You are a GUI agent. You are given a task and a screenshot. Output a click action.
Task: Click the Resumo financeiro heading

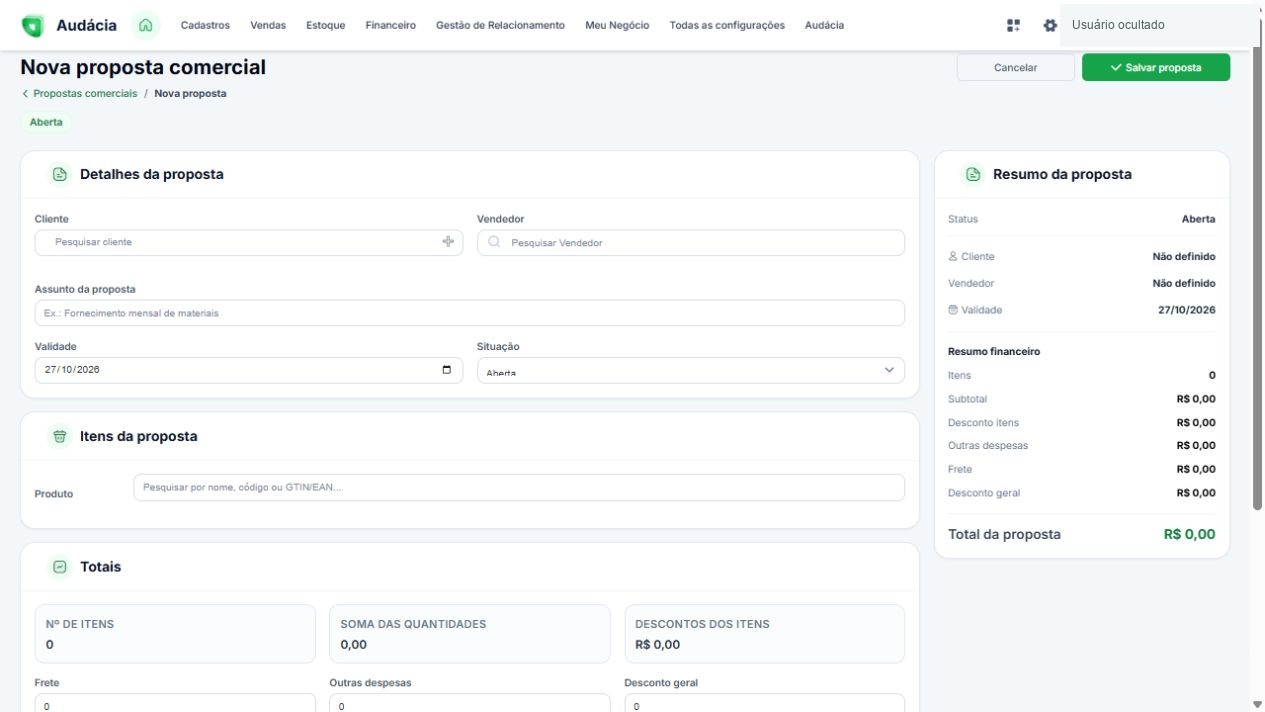coord(994,352)
